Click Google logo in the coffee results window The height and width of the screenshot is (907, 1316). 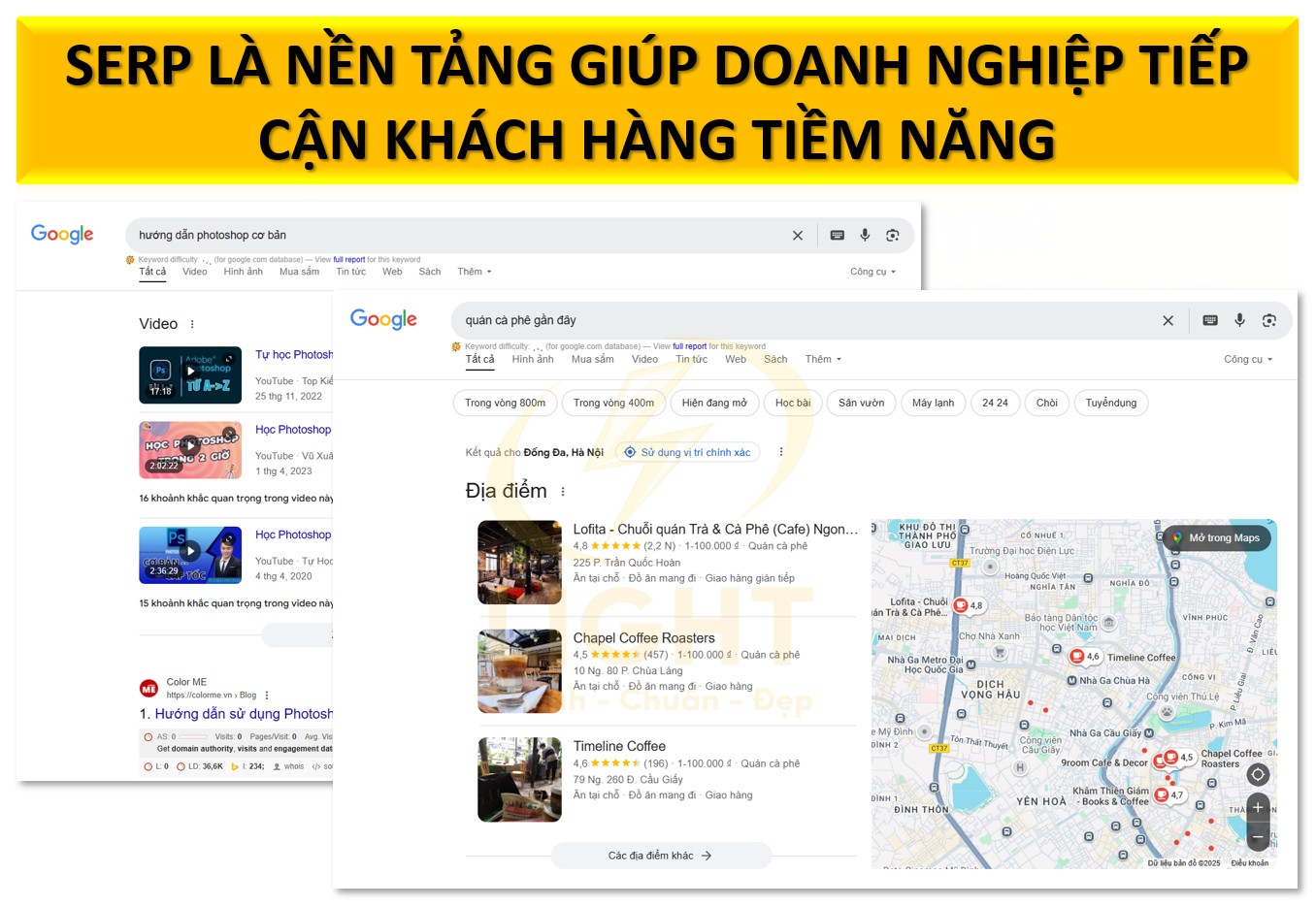[383, 319]
